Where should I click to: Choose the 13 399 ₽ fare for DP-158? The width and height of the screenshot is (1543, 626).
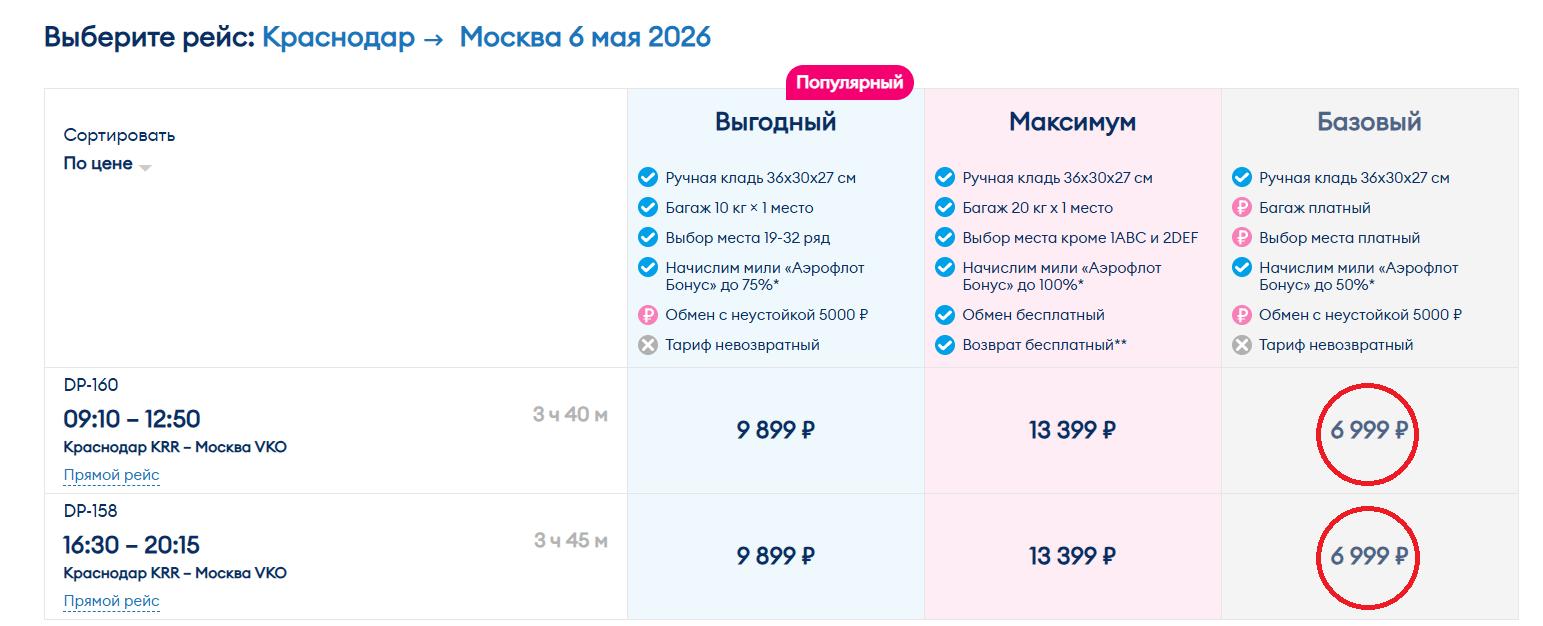(1072, 557)
